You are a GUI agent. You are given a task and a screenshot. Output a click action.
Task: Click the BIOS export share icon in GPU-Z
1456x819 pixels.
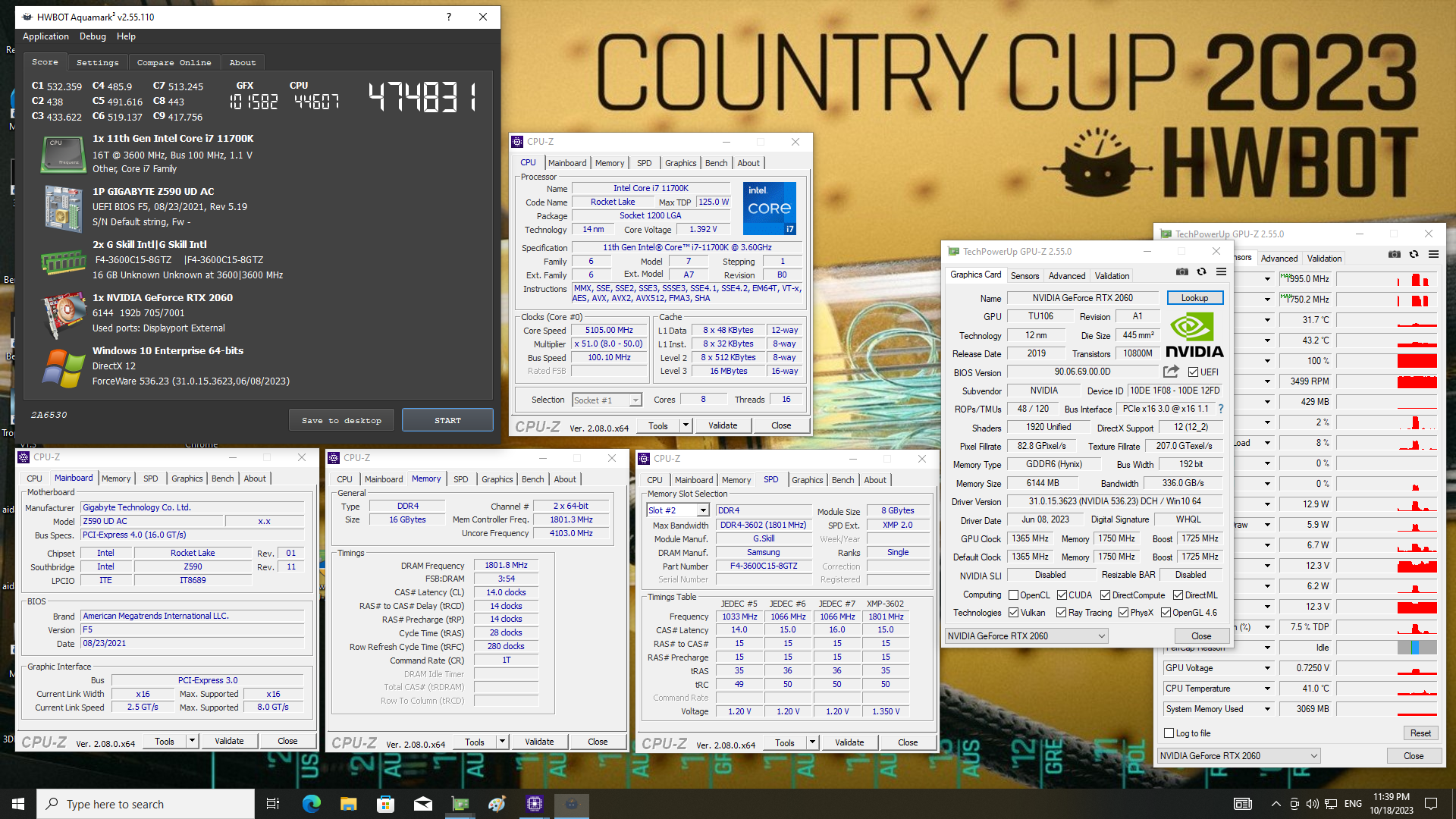pyautogui.click(x=1171, y=372)
